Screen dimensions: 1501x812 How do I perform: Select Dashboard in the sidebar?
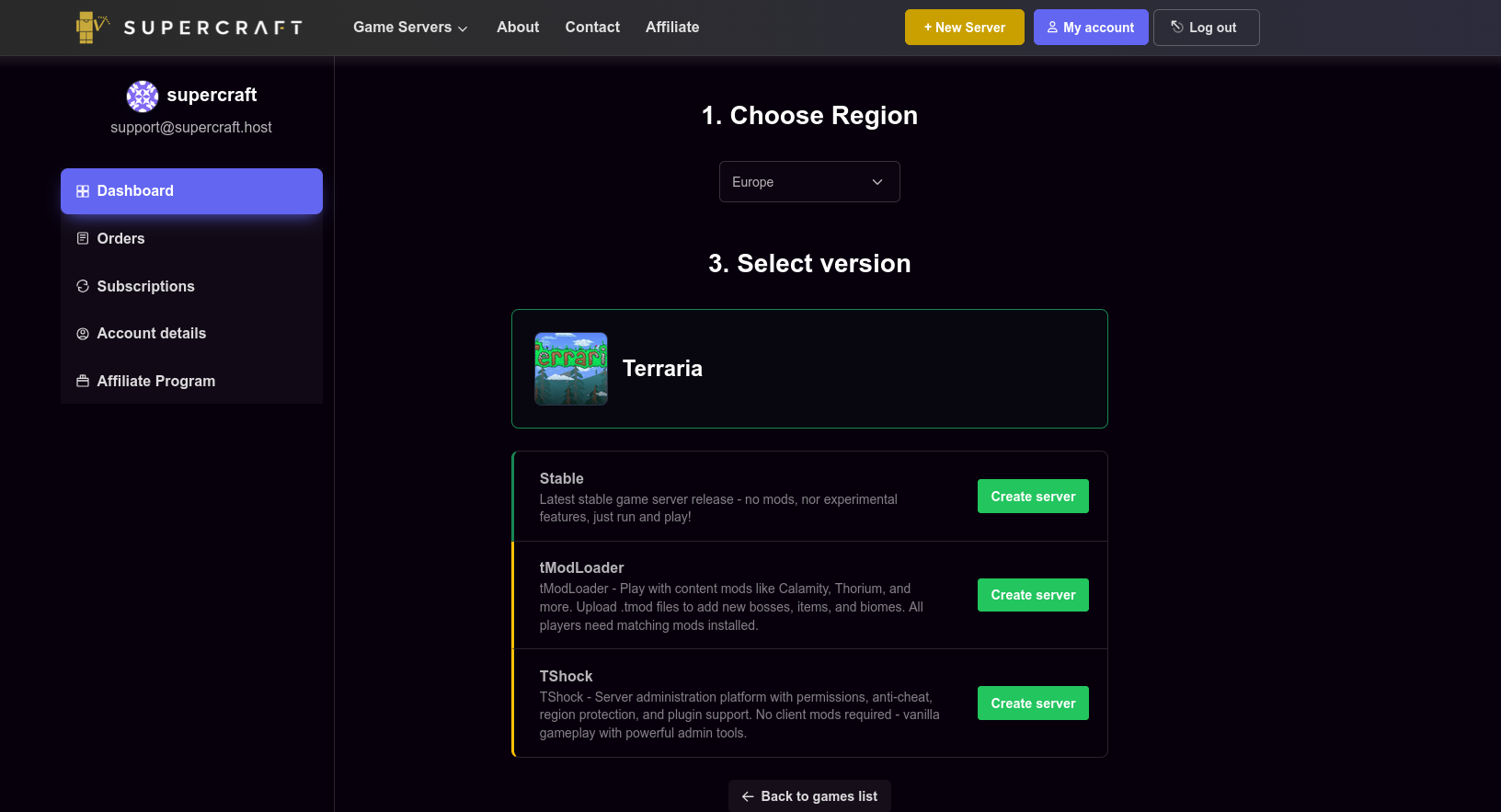(x=191, y=191)
